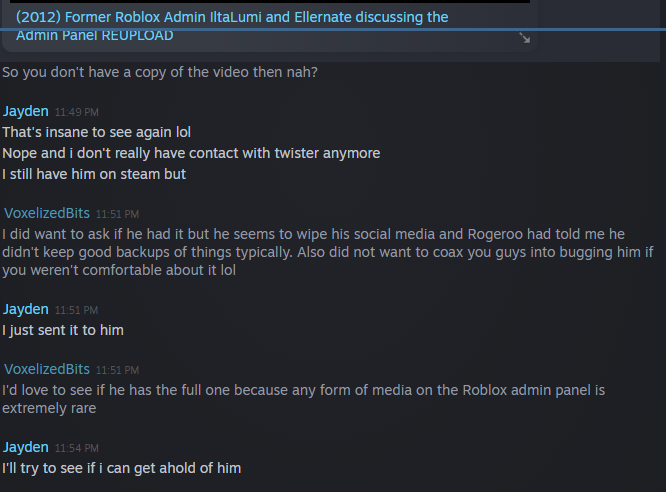Click the embed's diagonal arrow resize icon
This screenshot has width=666, height=492.
(525, 38)
